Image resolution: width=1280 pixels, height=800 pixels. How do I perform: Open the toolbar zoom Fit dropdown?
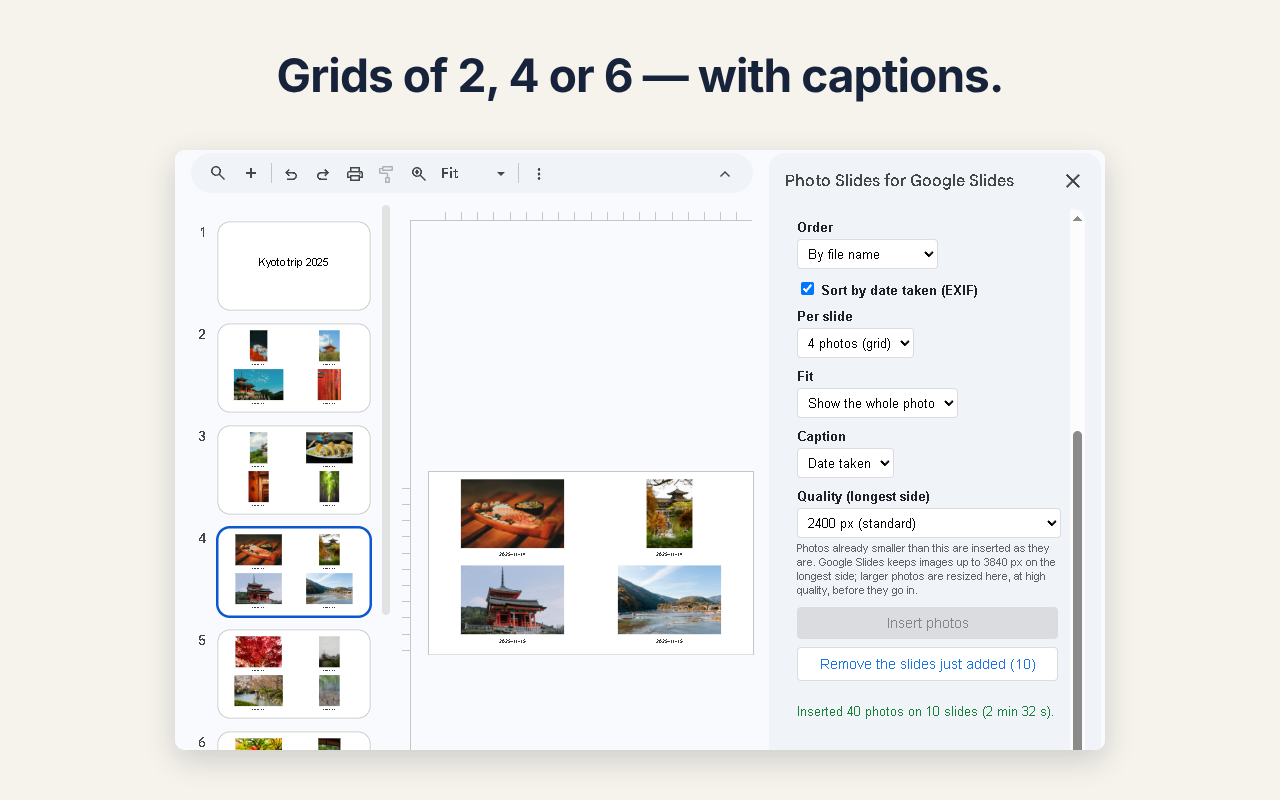tap(473, 174)
